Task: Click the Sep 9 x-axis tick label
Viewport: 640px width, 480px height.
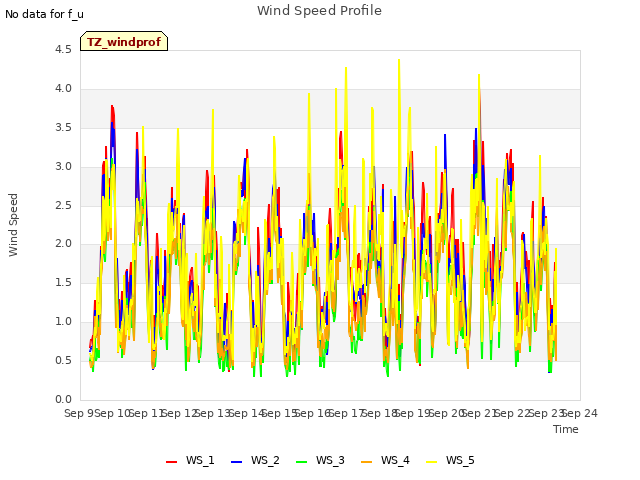Action: tap(79, 413)
